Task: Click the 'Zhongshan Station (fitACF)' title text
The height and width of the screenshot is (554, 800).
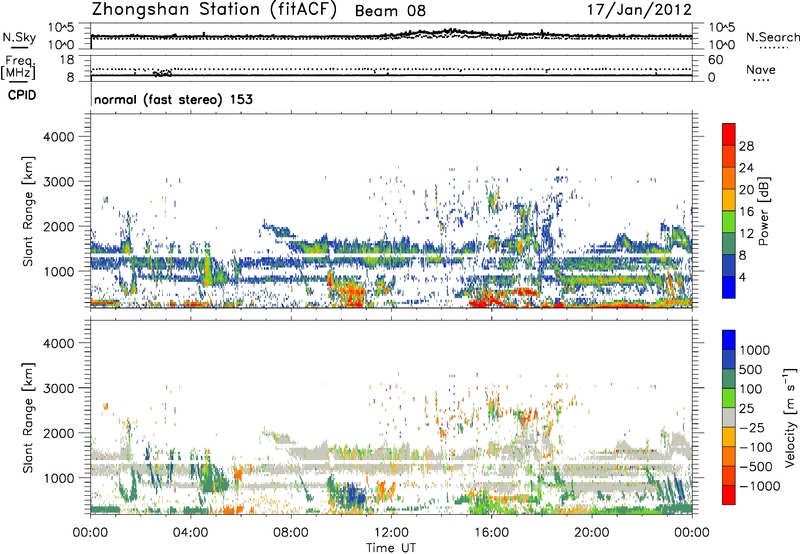Action: click(x=214, y=10)
